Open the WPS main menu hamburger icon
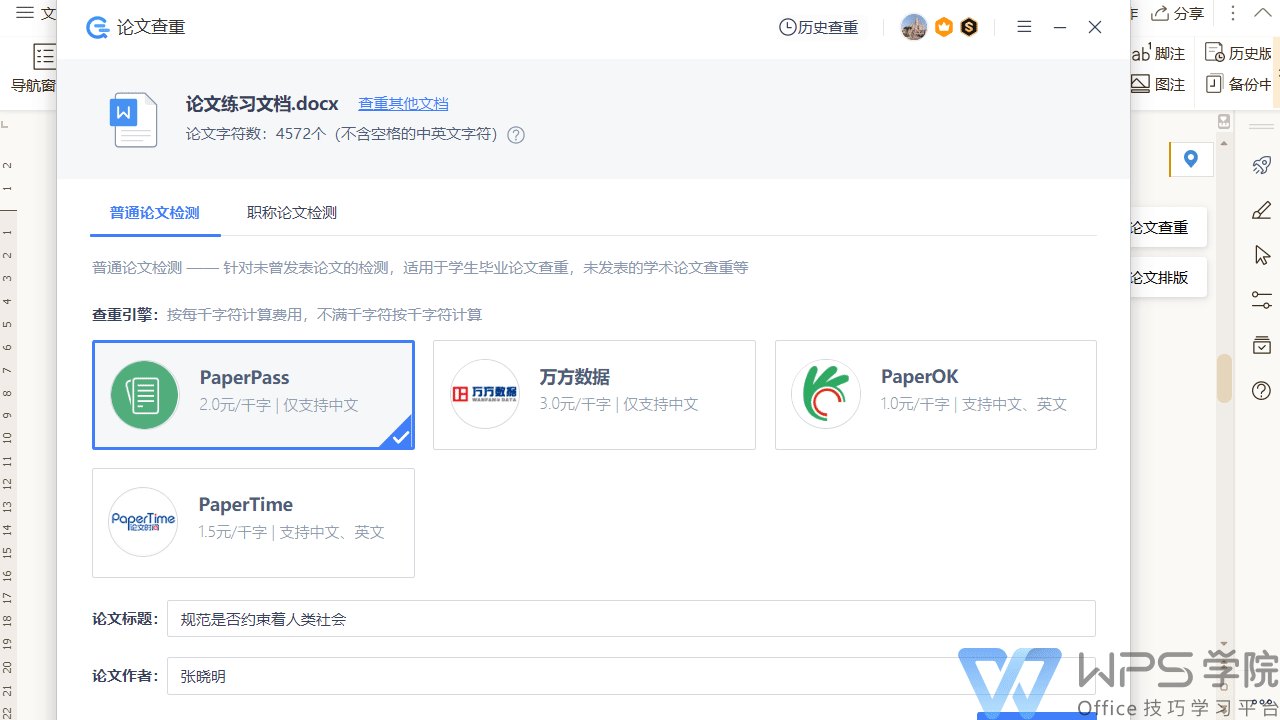1280x720 pixels. 25,13
